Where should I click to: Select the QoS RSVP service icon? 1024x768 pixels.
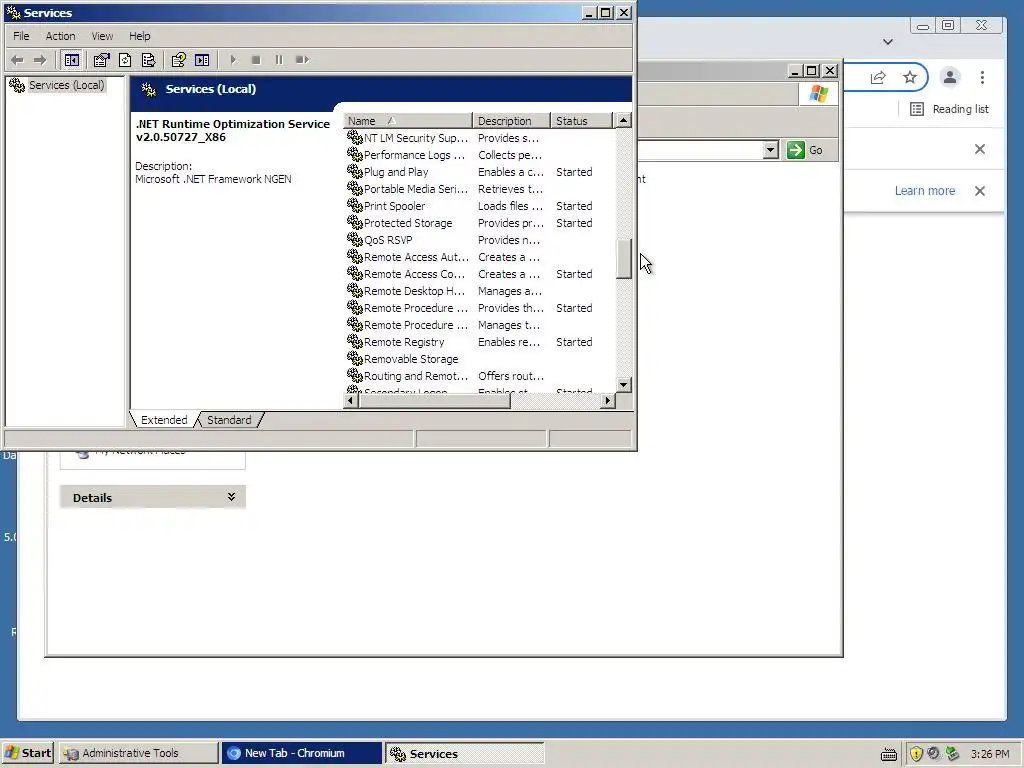355,239
